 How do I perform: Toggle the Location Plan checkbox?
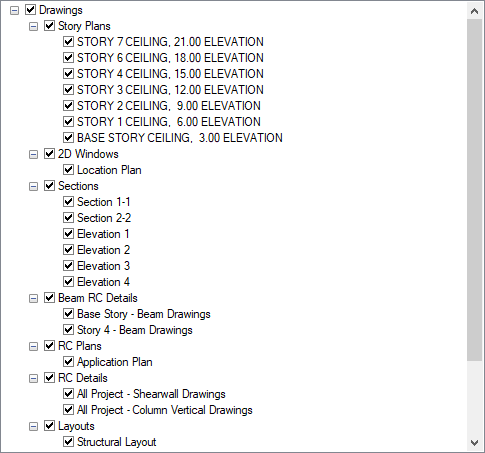tap(68, 170)
